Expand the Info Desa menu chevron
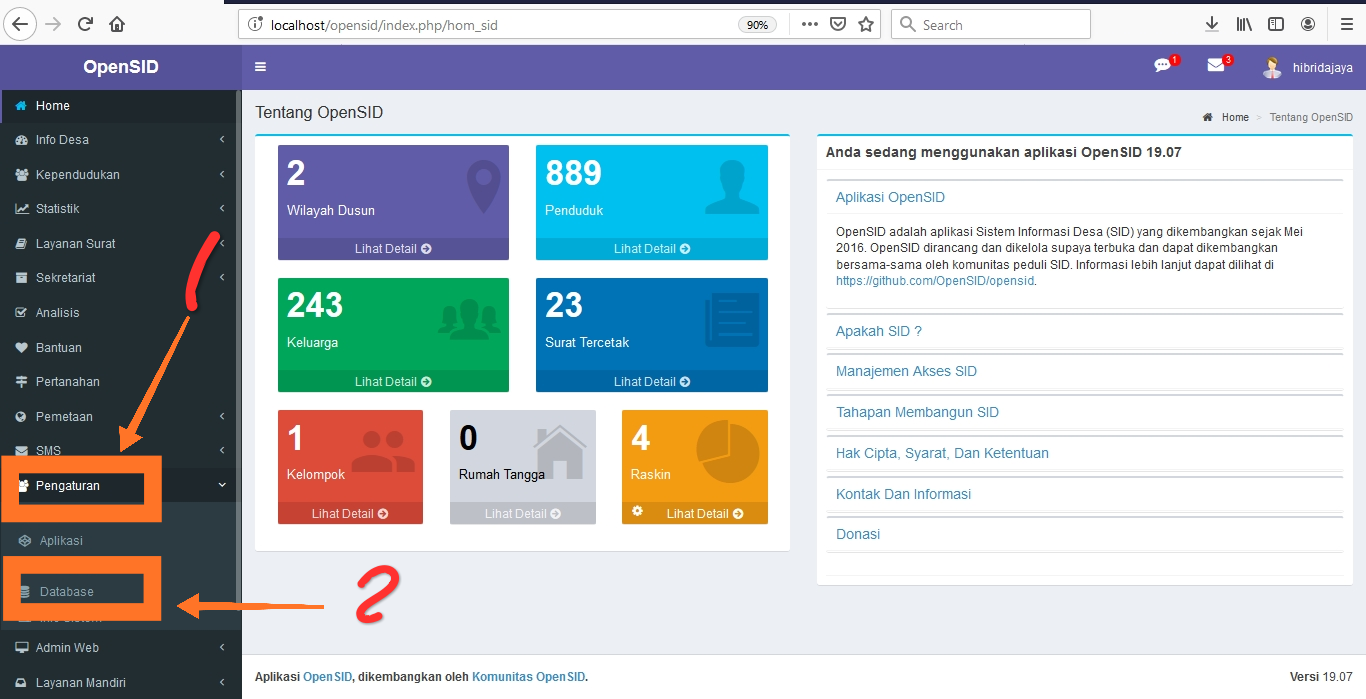The height and width of the screenshot is (699, 1366). click(222, 140)
